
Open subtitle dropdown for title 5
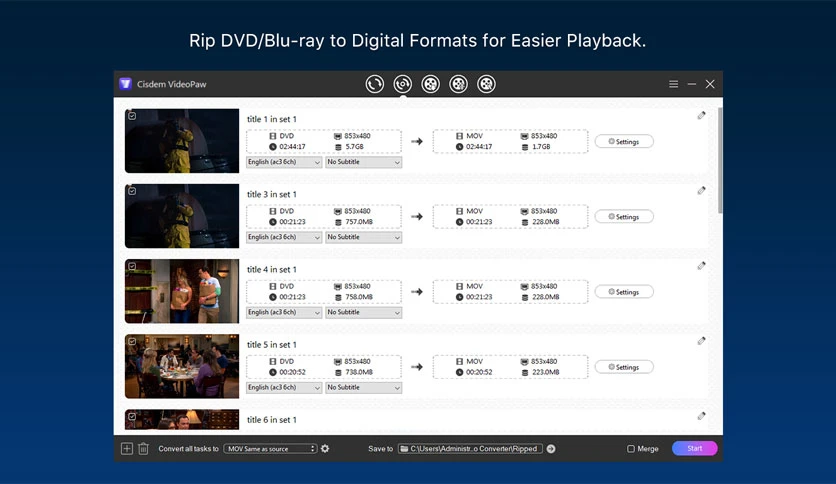(364, 388)
